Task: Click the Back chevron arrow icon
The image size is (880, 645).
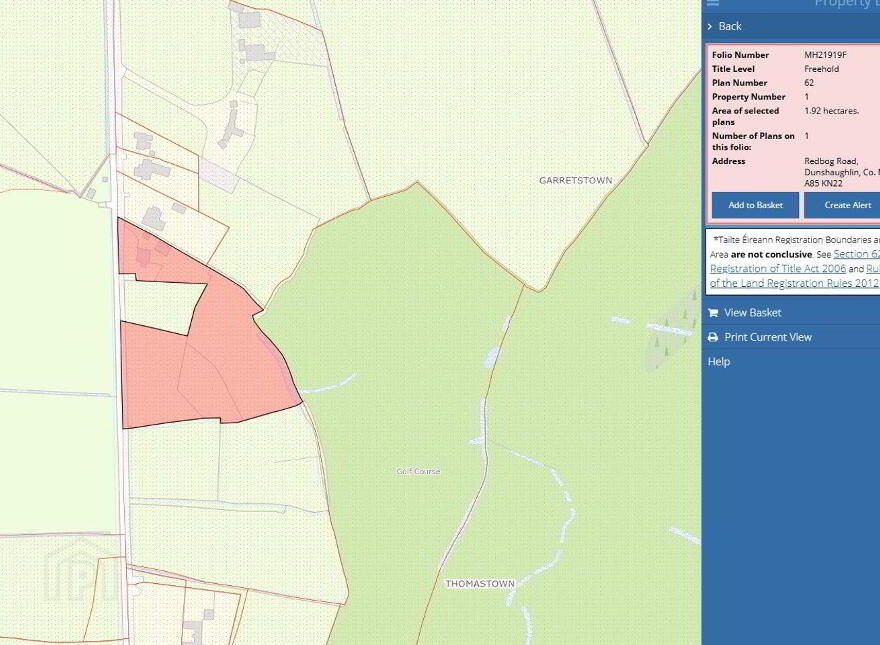Action: pos(710,26)
